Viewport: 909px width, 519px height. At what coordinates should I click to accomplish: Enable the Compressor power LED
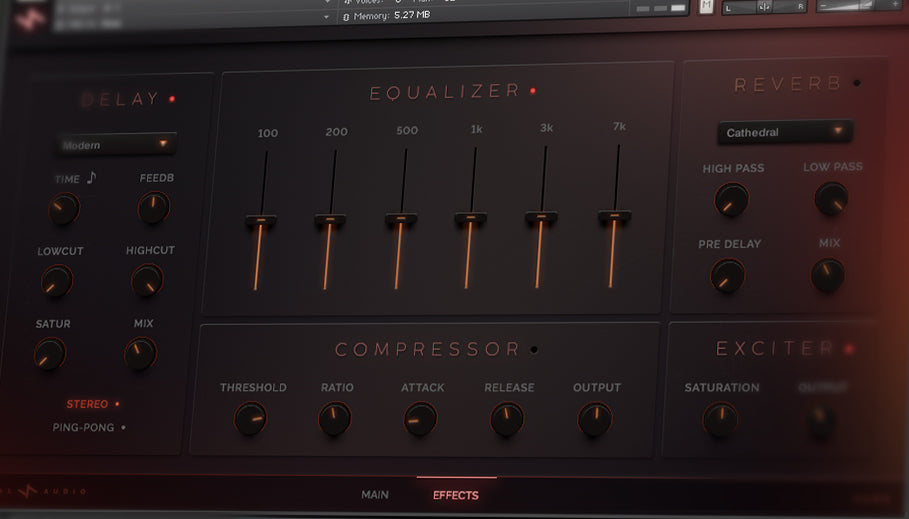tap(534, 350)
